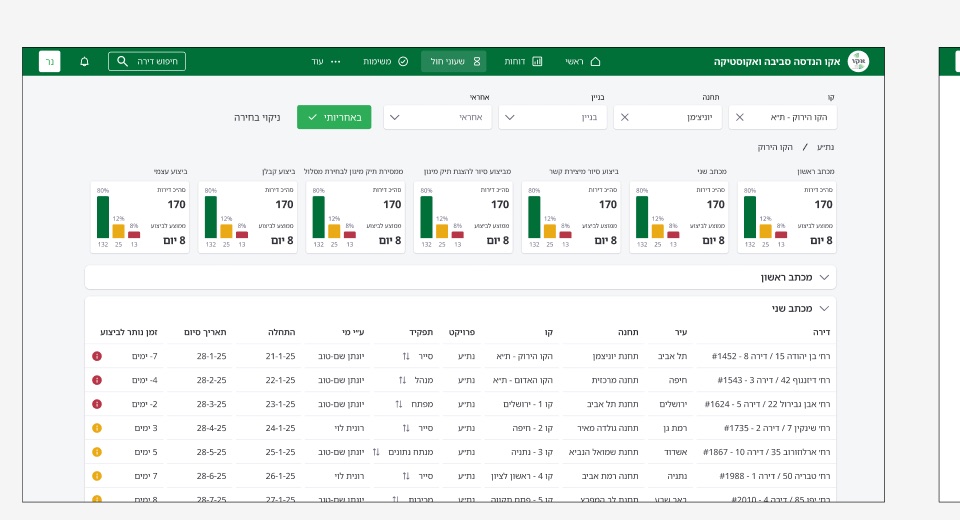960x520 pixels.
Task: Click רונית לוי in the 24-1-25 row
Action: pyautogui.click(x=349, y=428)
